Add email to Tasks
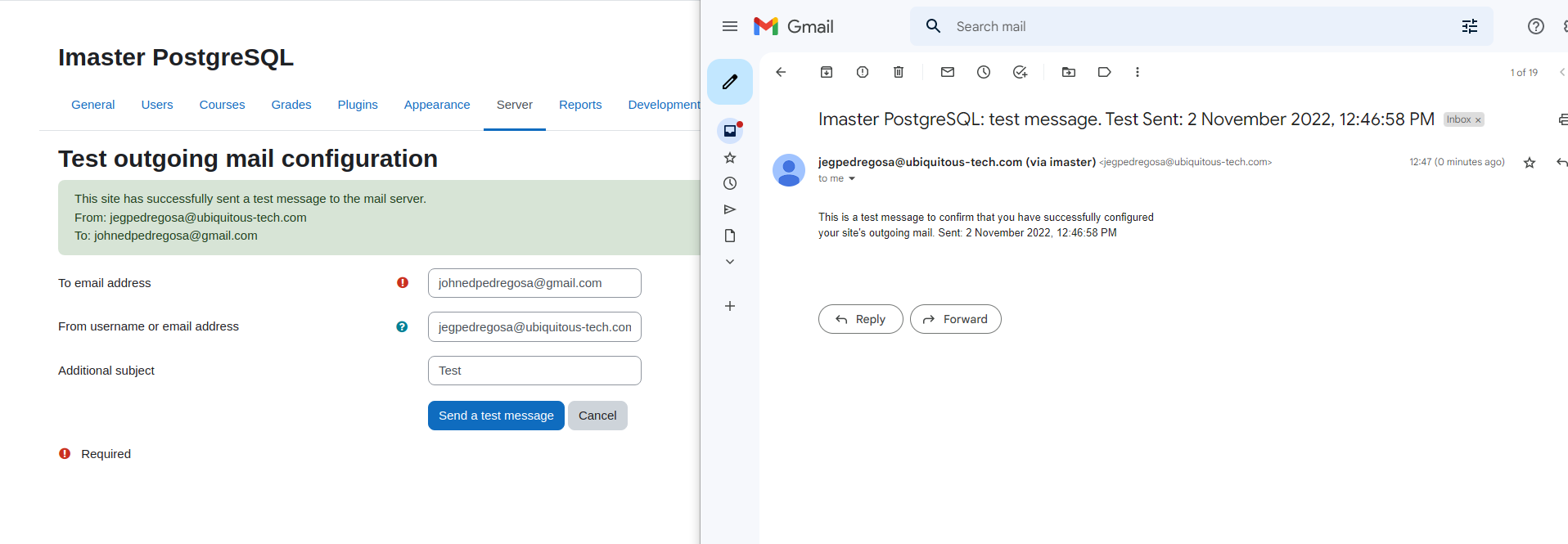The image size is (1568, 544). coord(1020,72)
